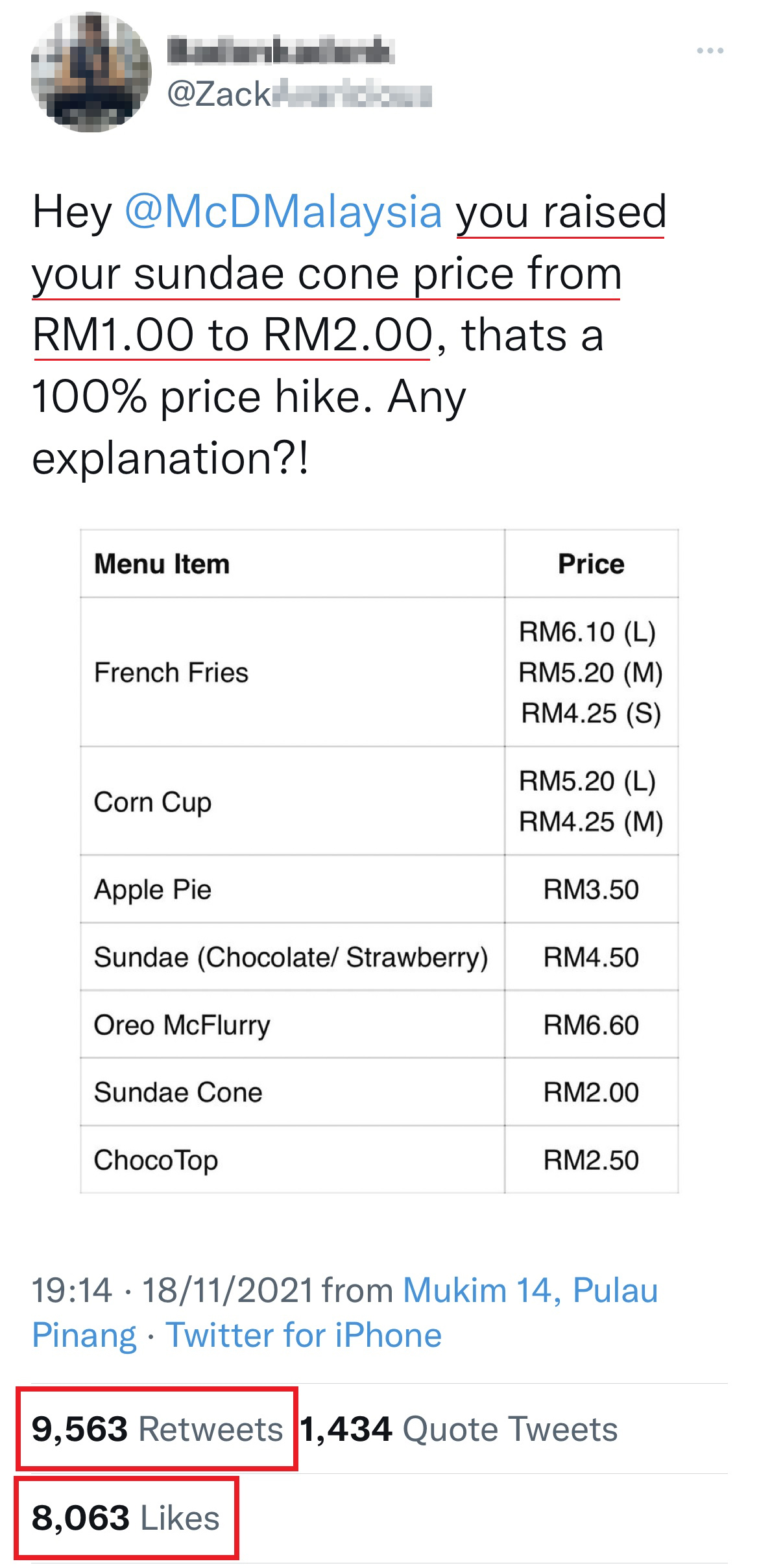This screenshot has width=759, height=1568.
Task: Show the 8,063 Likes list
Action: point(126,1518)
